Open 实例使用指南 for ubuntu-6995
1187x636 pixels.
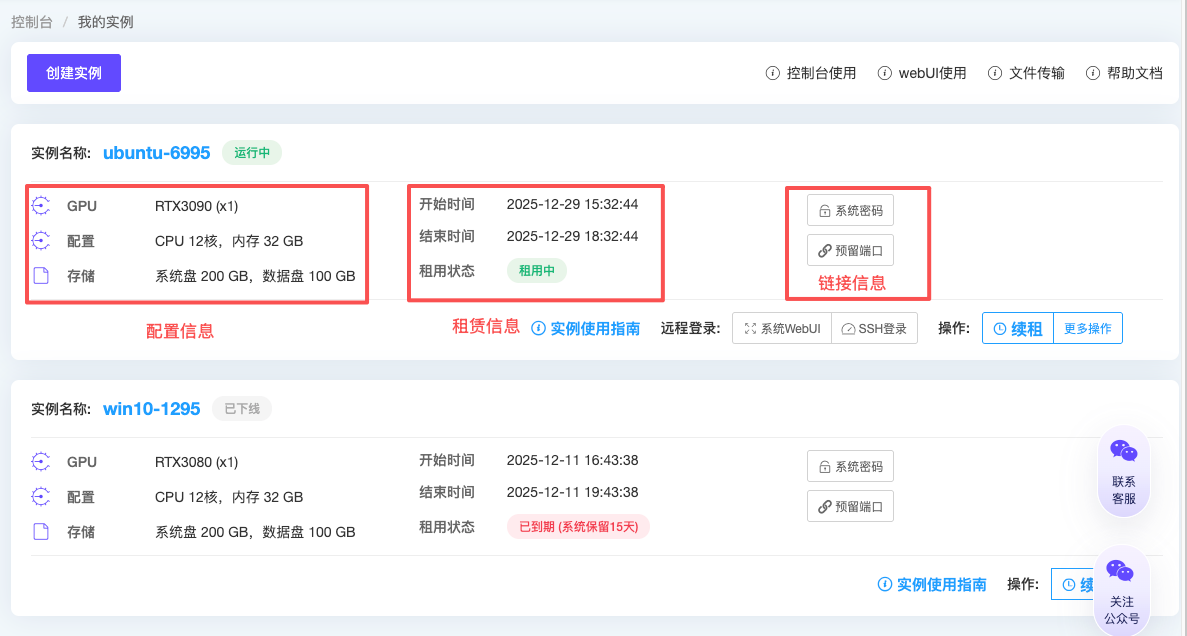[586, 329]
